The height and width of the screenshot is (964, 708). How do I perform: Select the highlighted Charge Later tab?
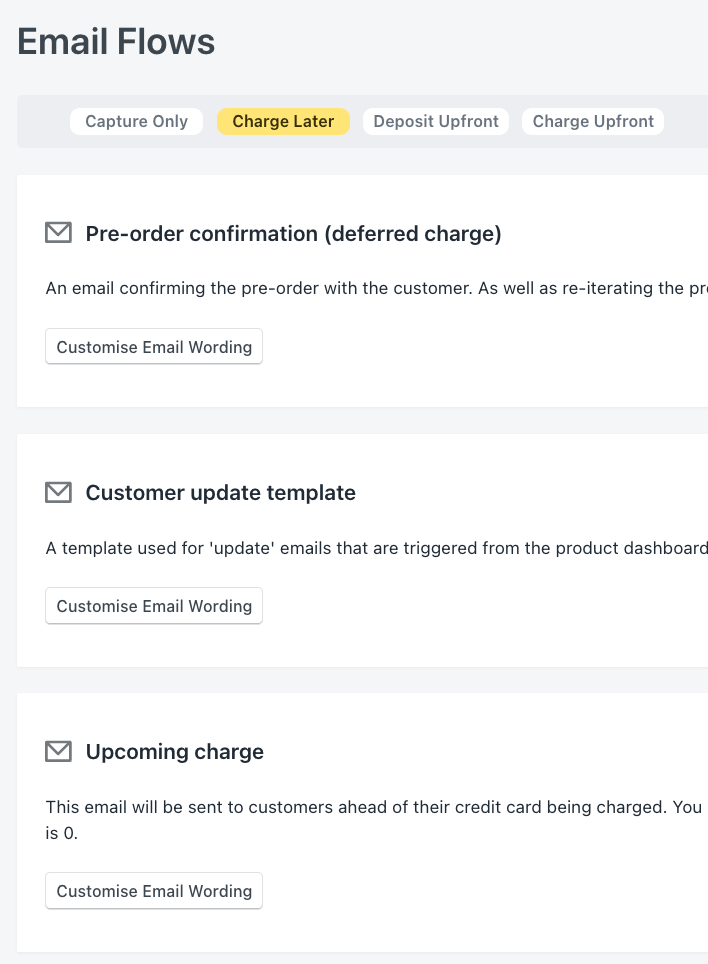[283, 121]
